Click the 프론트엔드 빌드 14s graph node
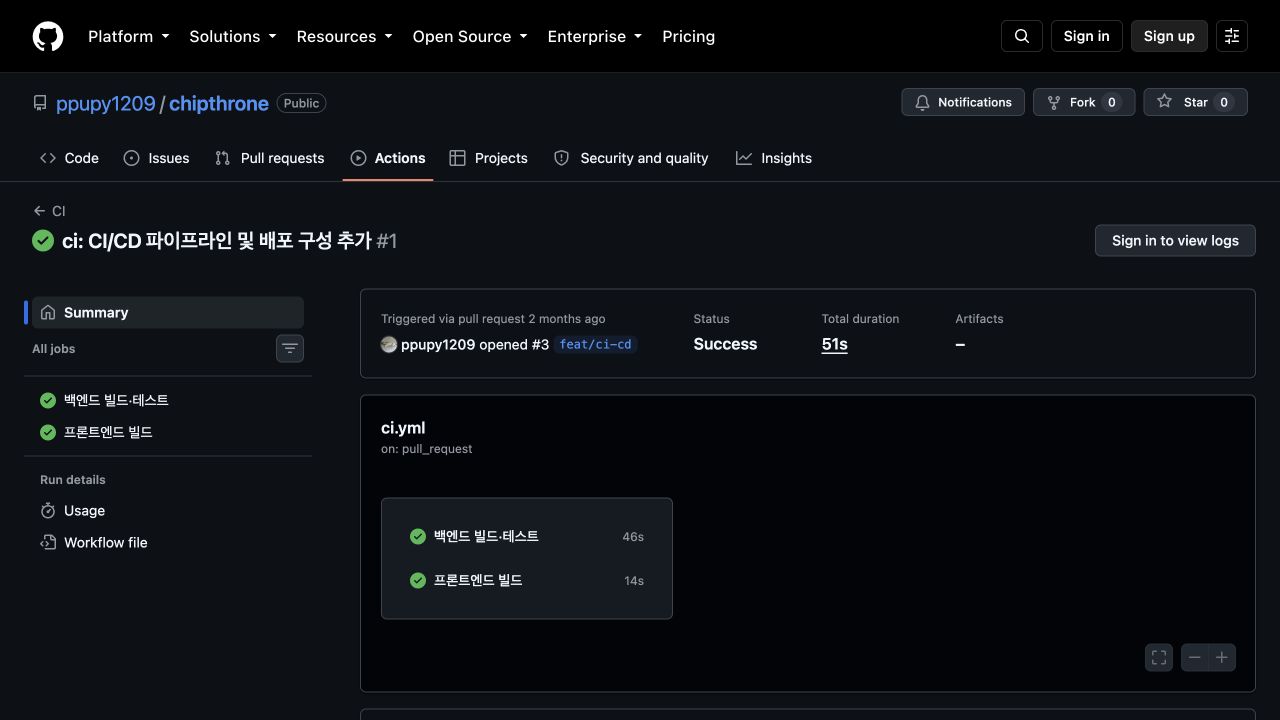Image resolution: width=1280 pixels, height=720 pixels. 527,581
